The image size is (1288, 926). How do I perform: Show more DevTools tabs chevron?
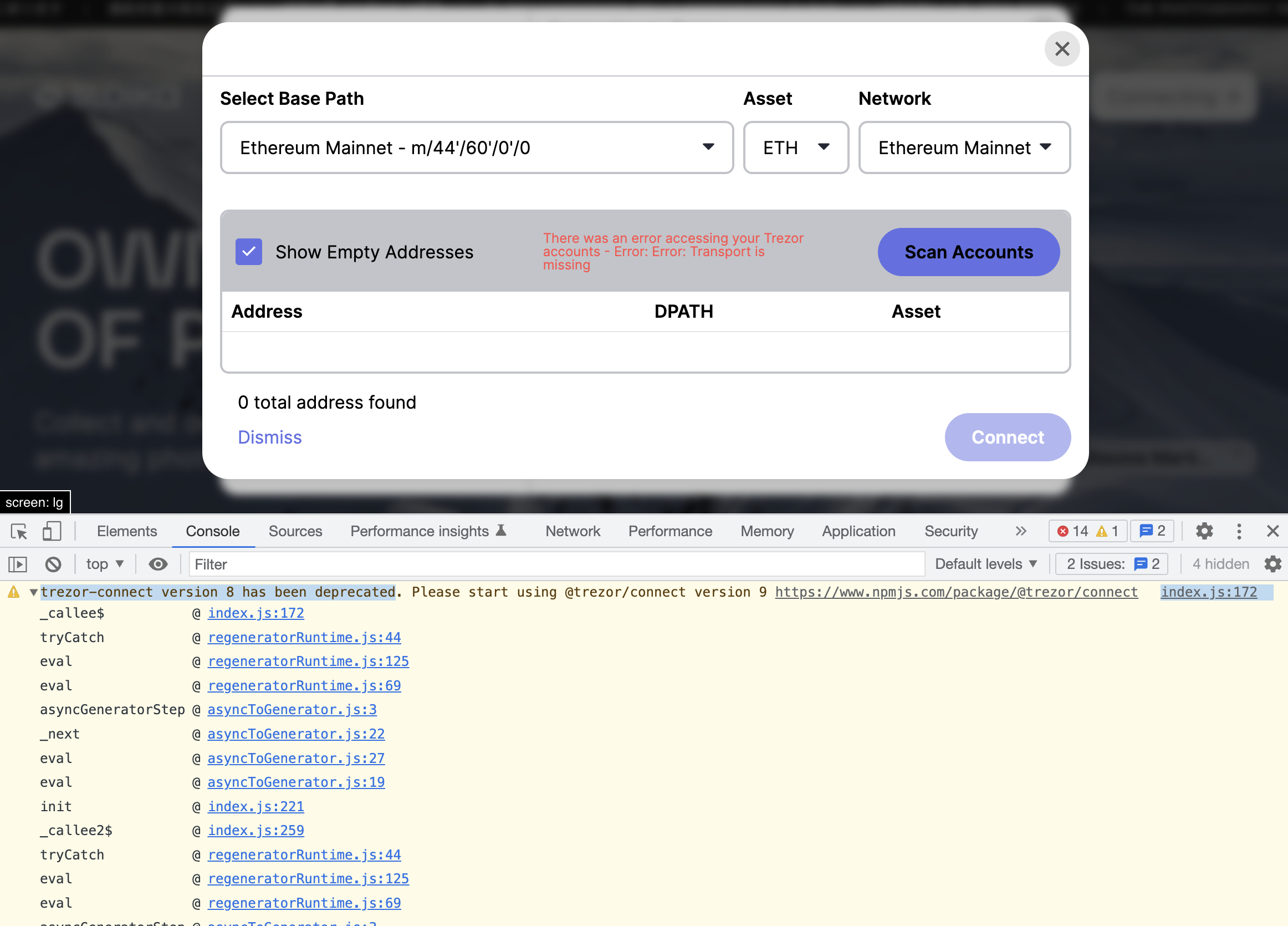pos(1020,531)
